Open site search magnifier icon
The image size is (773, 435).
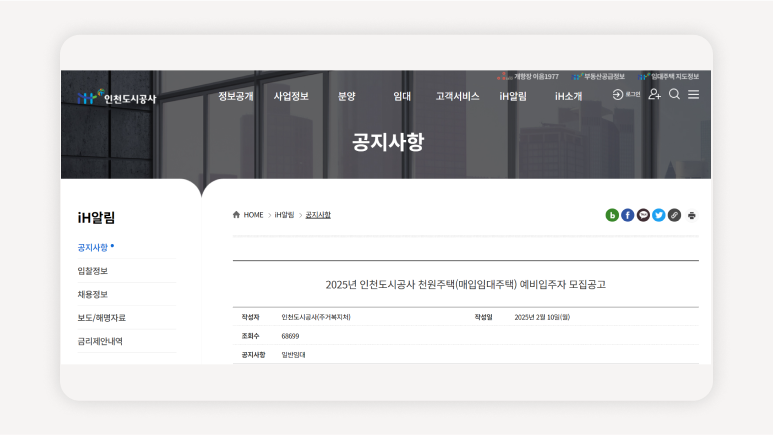(674, 94)
